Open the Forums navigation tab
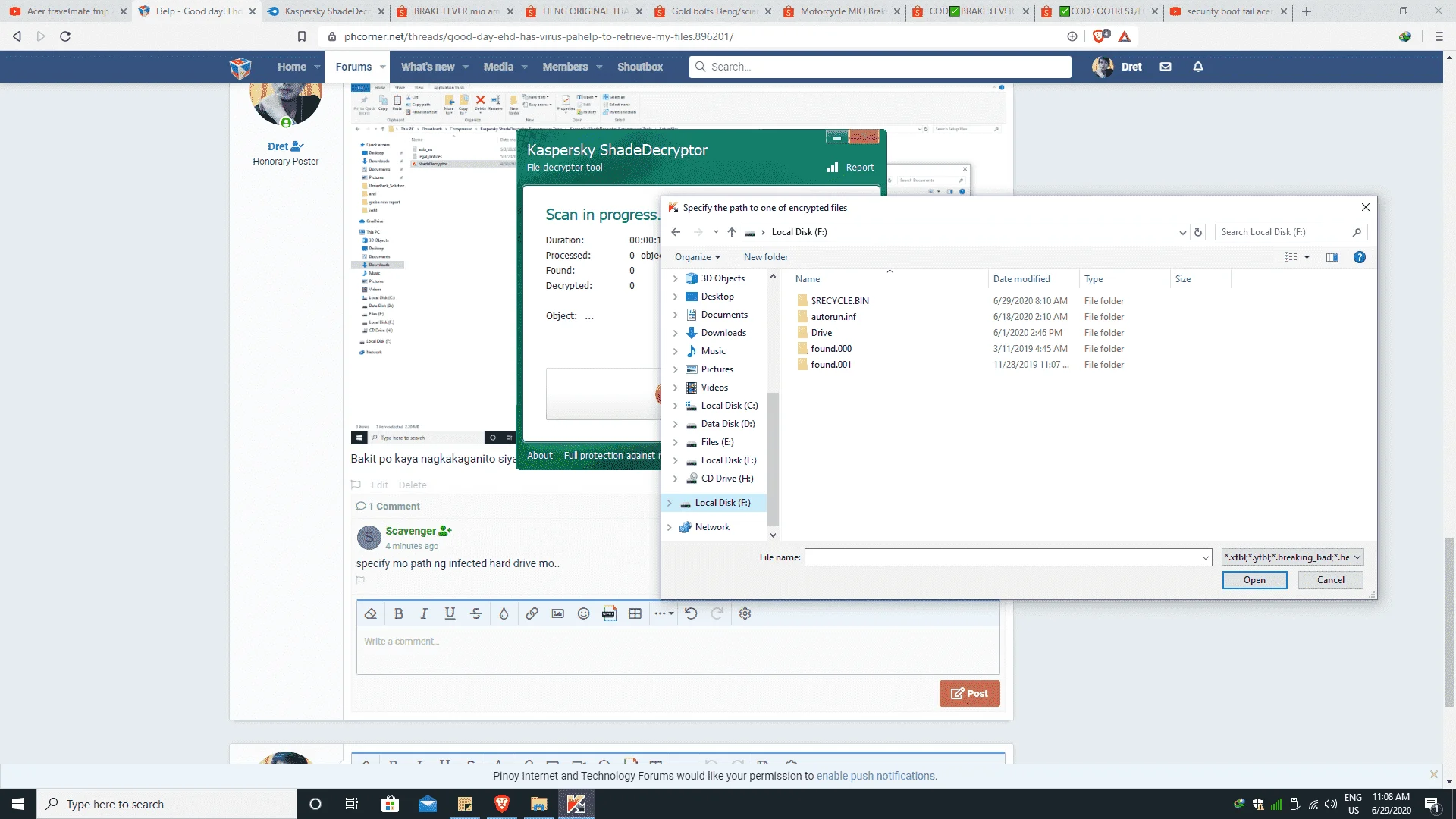Viewport: 1456px width, 819px height. pos(353,67)
